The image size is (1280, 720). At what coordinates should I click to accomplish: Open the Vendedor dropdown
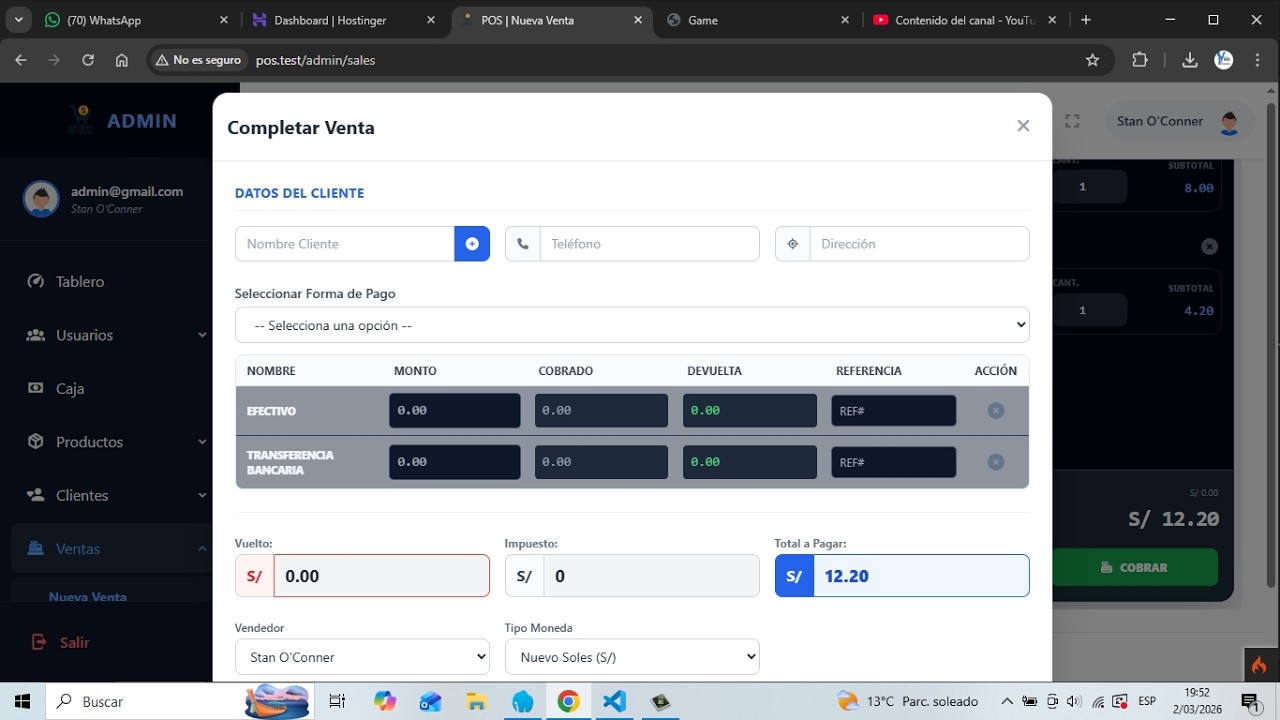pyautogui.click(x=362, y=657)
